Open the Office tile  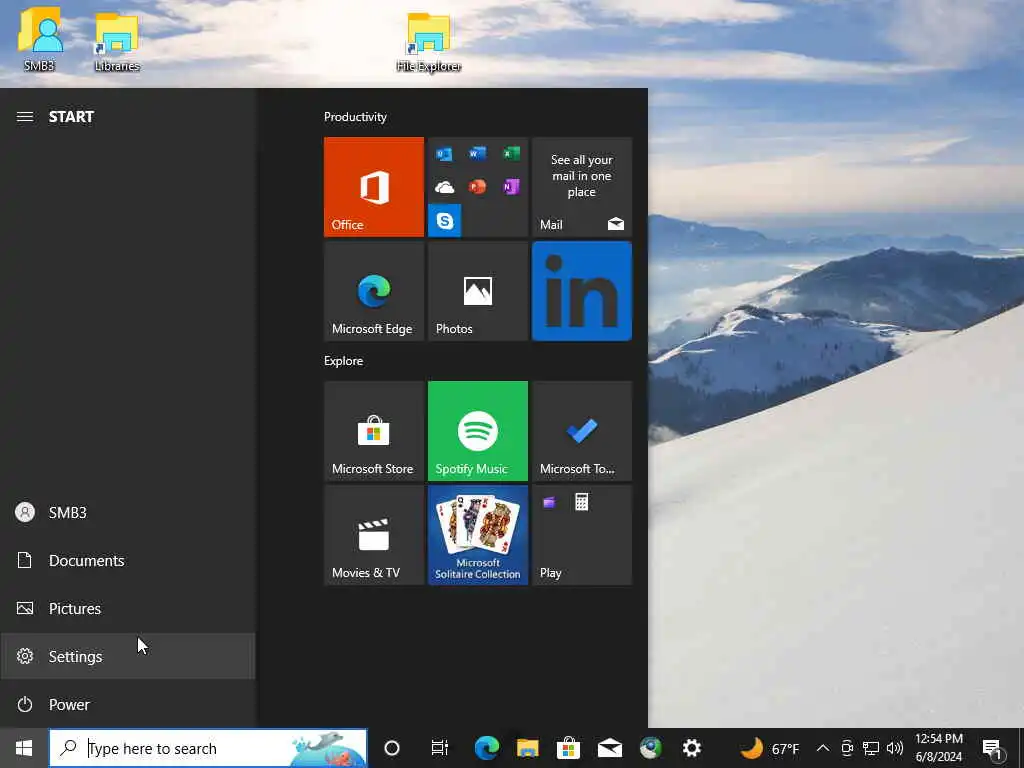click(x=374, y=187)
